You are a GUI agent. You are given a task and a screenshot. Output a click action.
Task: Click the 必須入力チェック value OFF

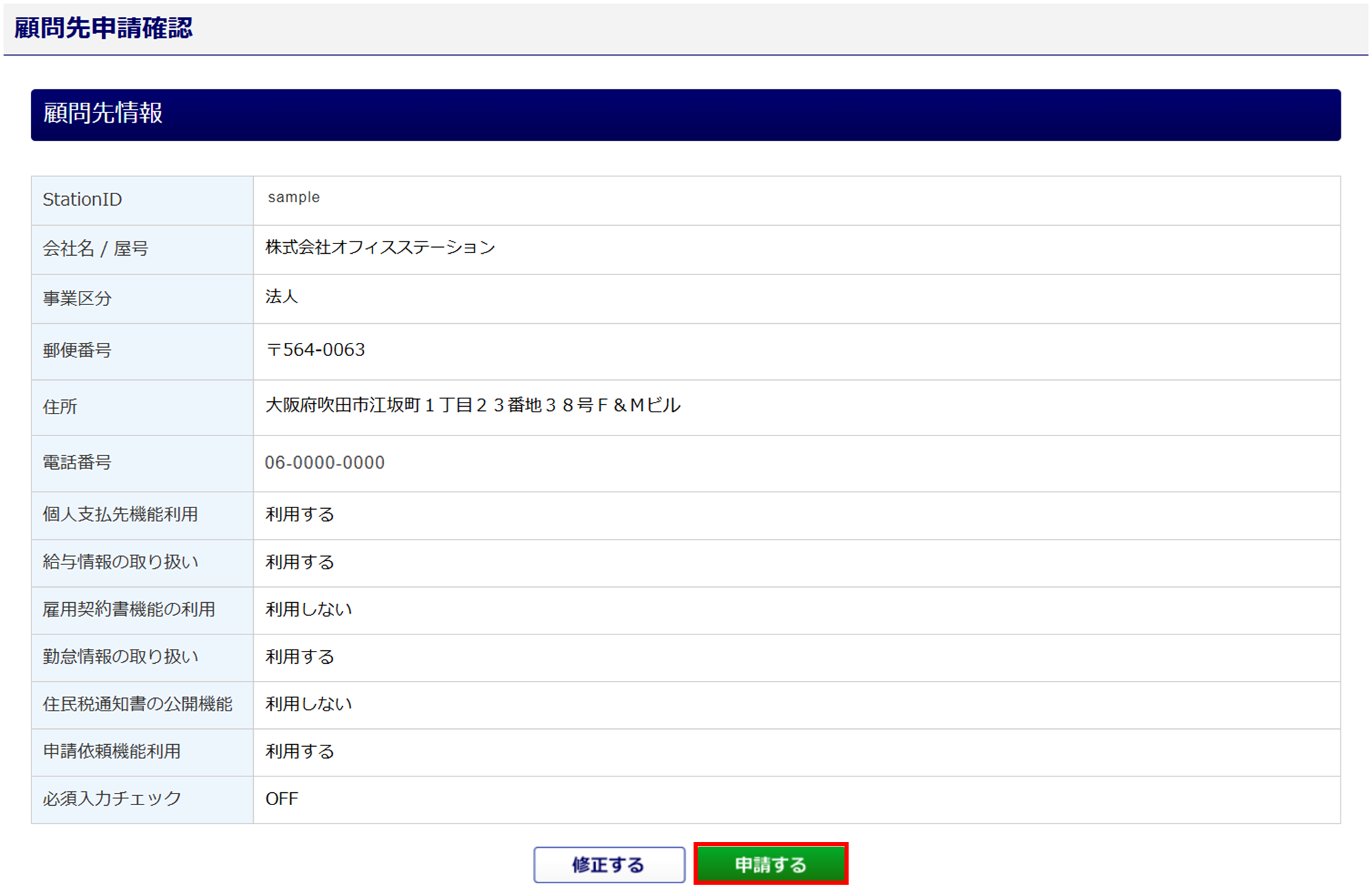281,798
